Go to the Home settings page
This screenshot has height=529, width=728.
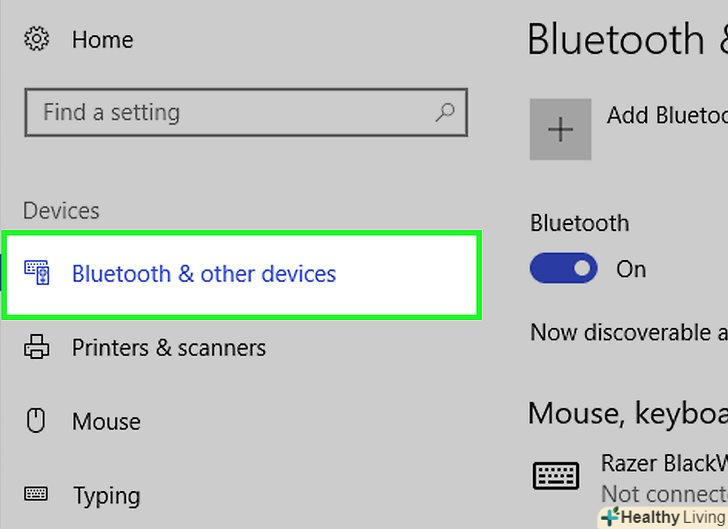(x=102, y=40)
